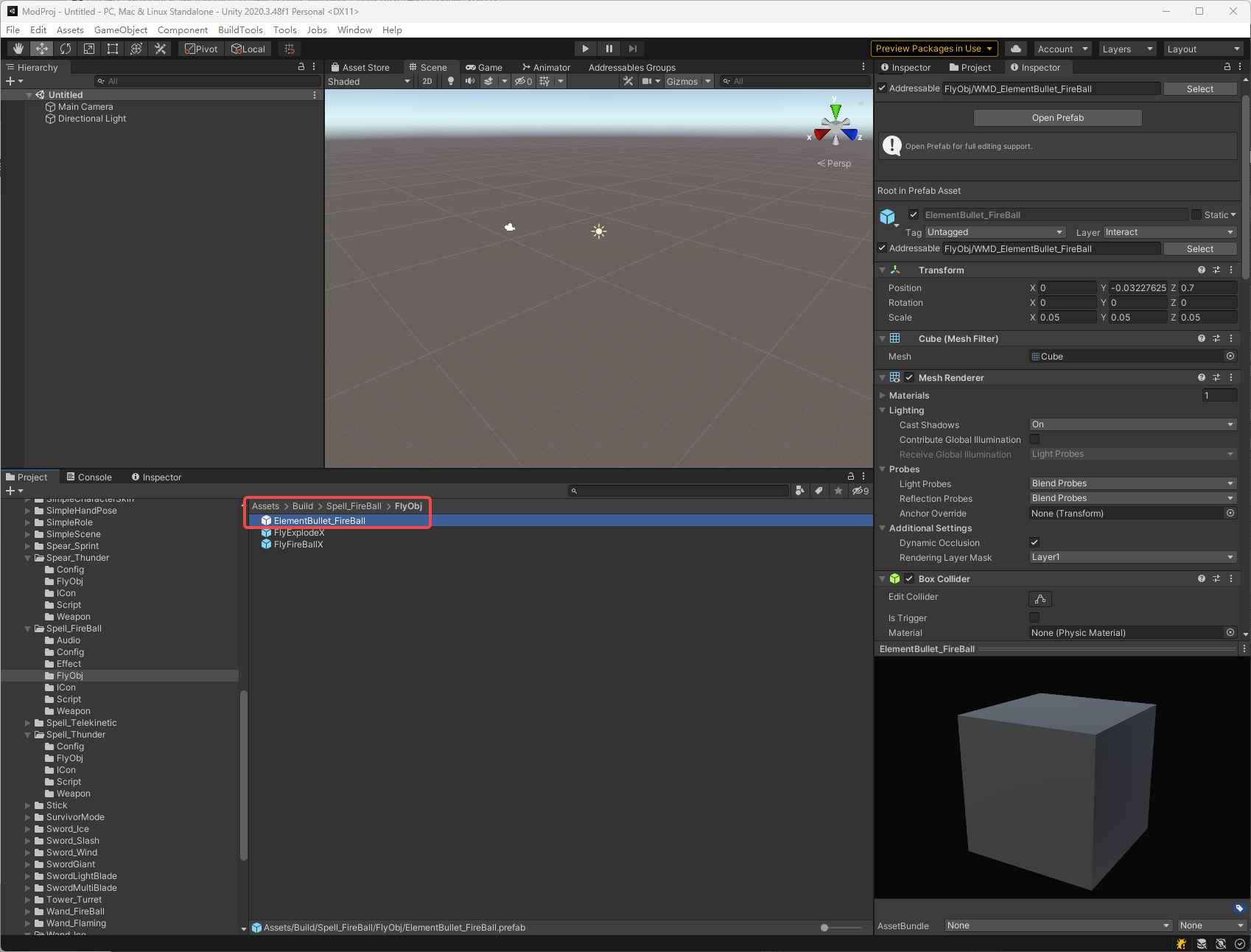Switch to Addressables Groups tab
The image size is (1251, 952).
[632, 67]
